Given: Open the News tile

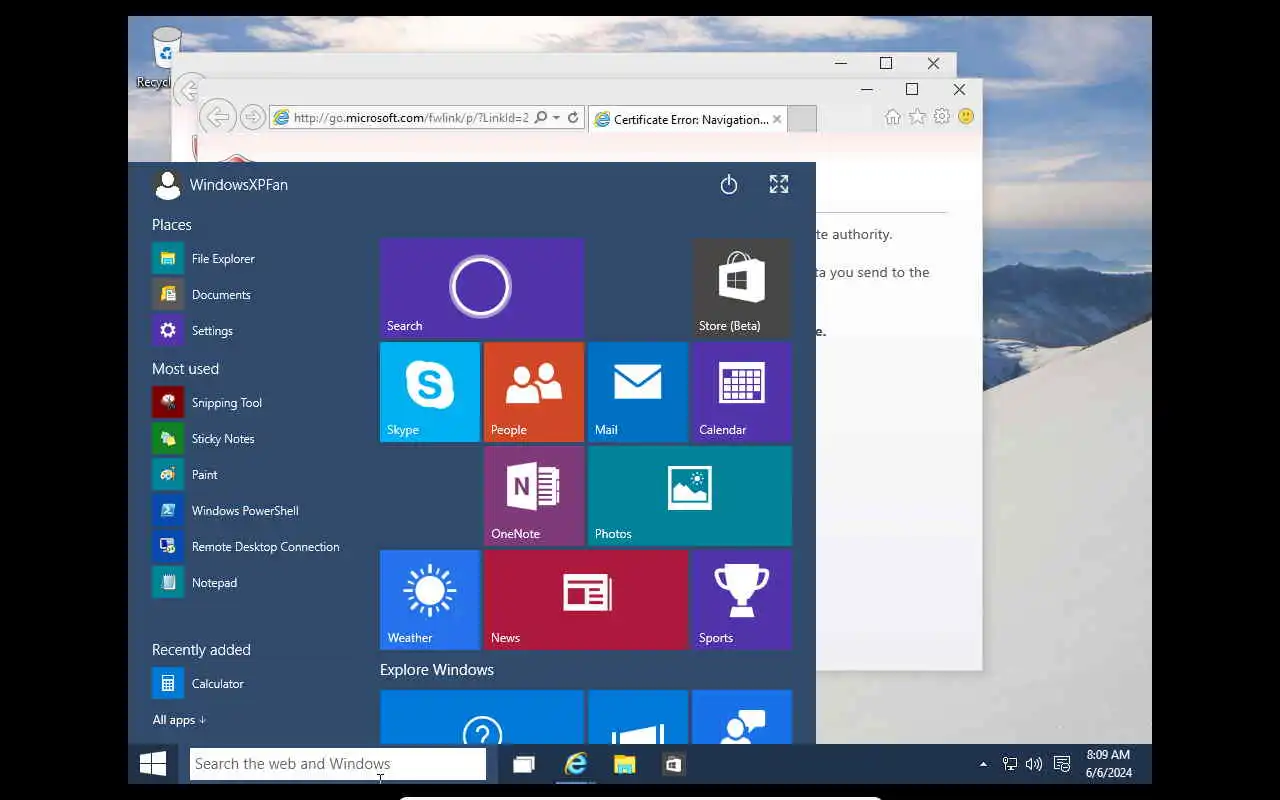Looking at the screenshot, I should 586,600.
